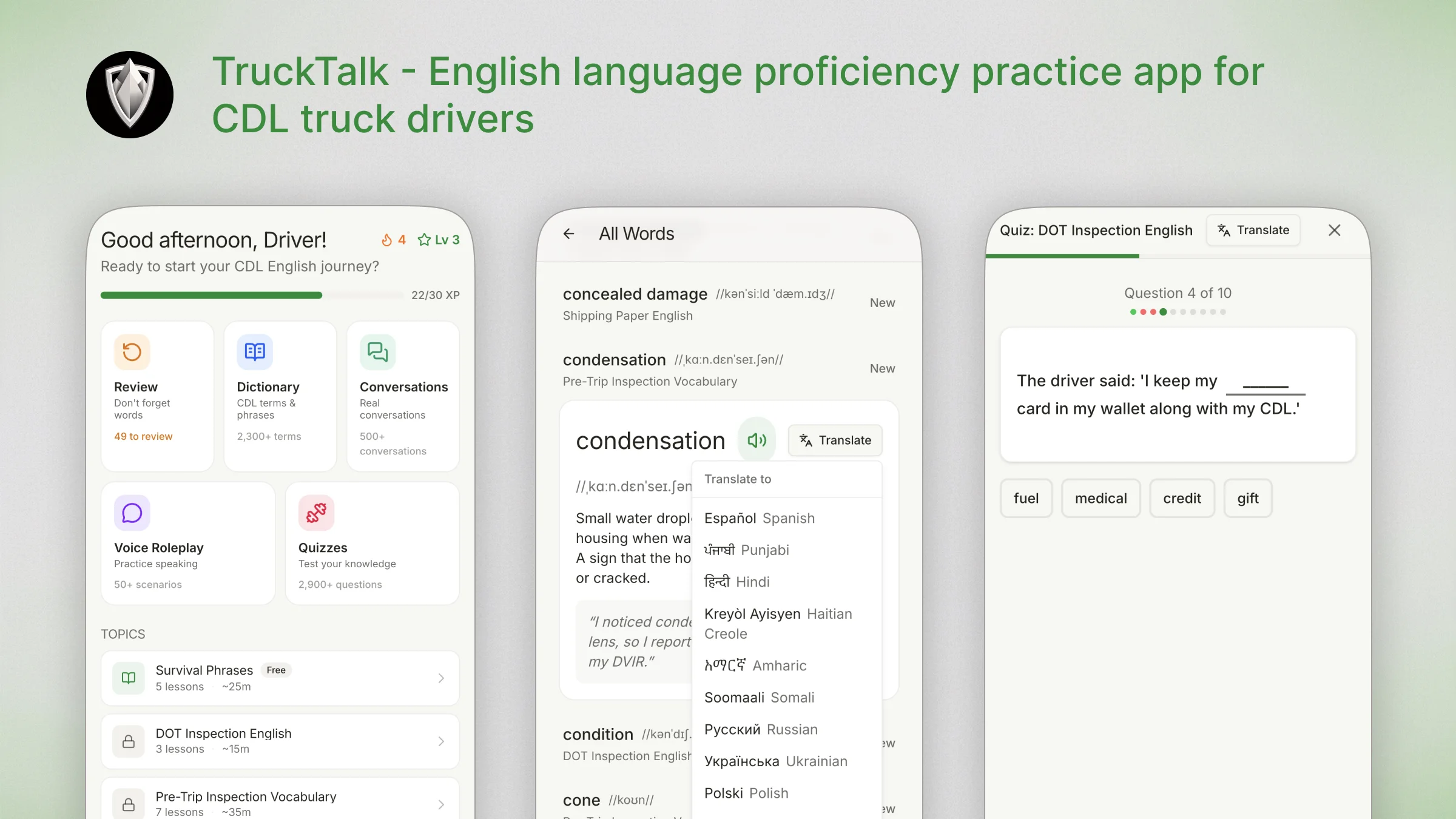Open the Conversations icon
The image size is (1456, 819).
click(x=377, y=351)
